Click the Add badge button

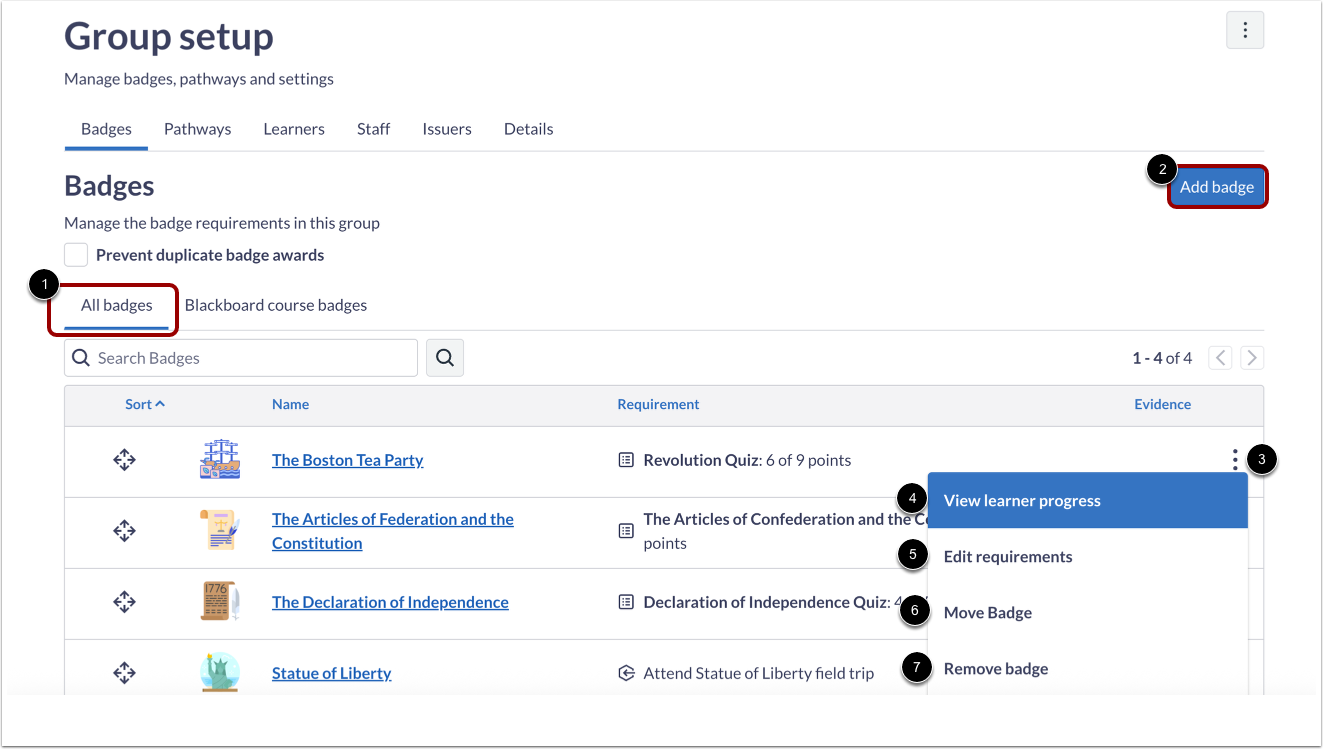tap(1217, 187)
